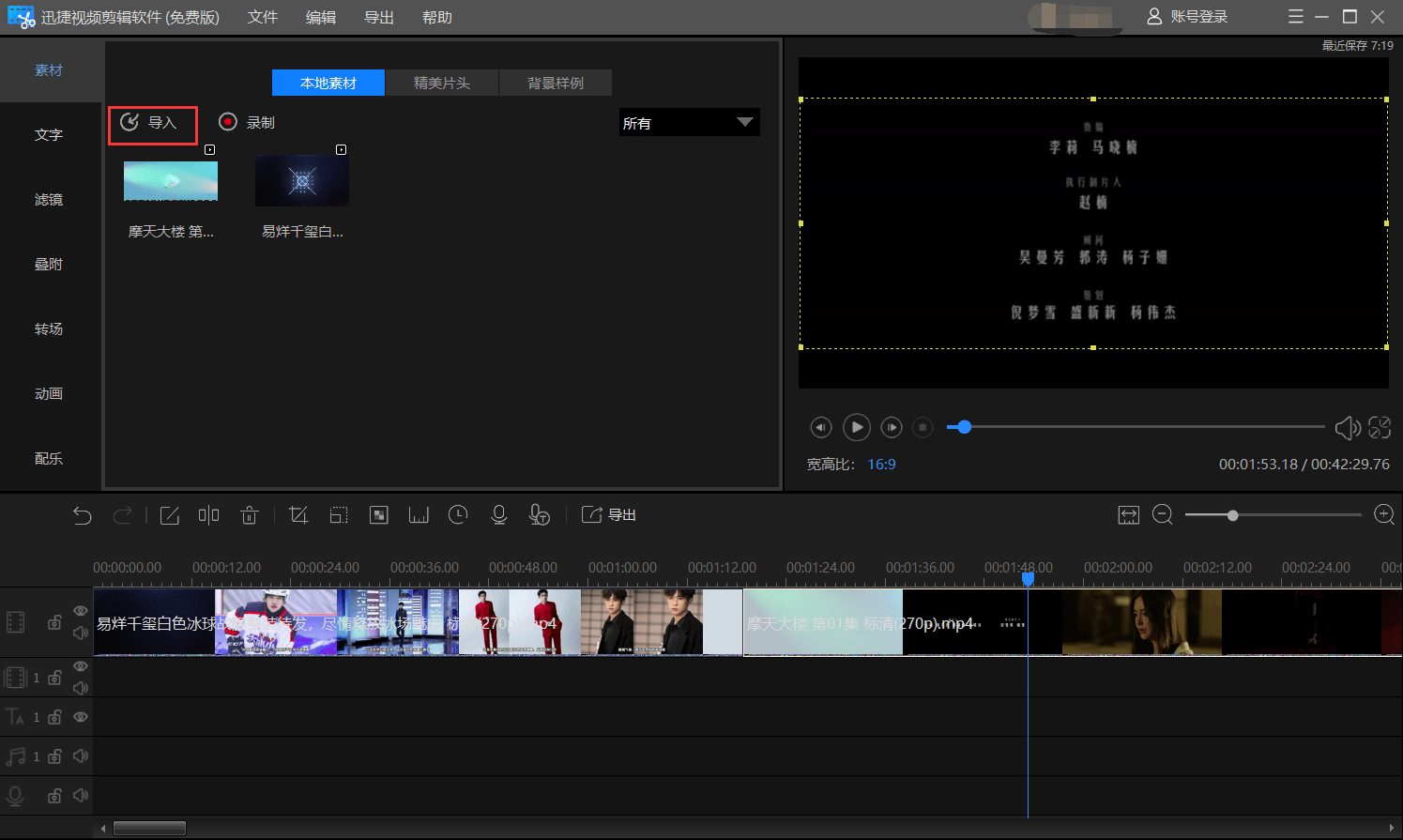1403x840 pixels.
Task: Open the 配乐 music section
Action: [49, 459]
